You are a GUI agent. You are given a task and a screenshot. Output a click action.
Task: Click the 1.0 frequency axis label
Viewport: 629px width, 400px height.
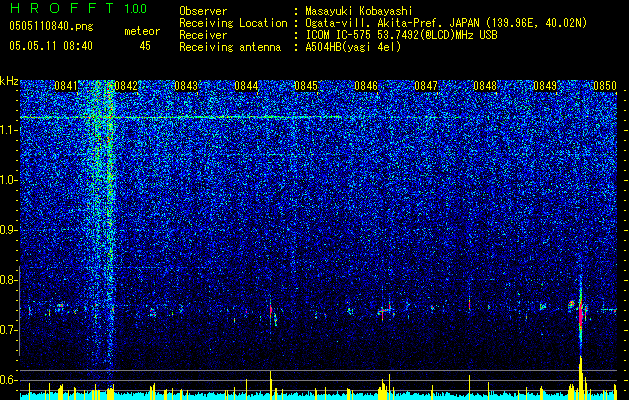9,180
